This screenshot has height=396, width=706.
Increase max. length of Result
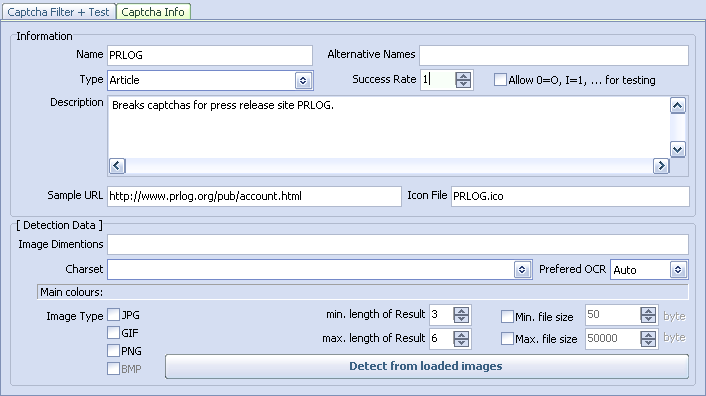click(461, 334)
